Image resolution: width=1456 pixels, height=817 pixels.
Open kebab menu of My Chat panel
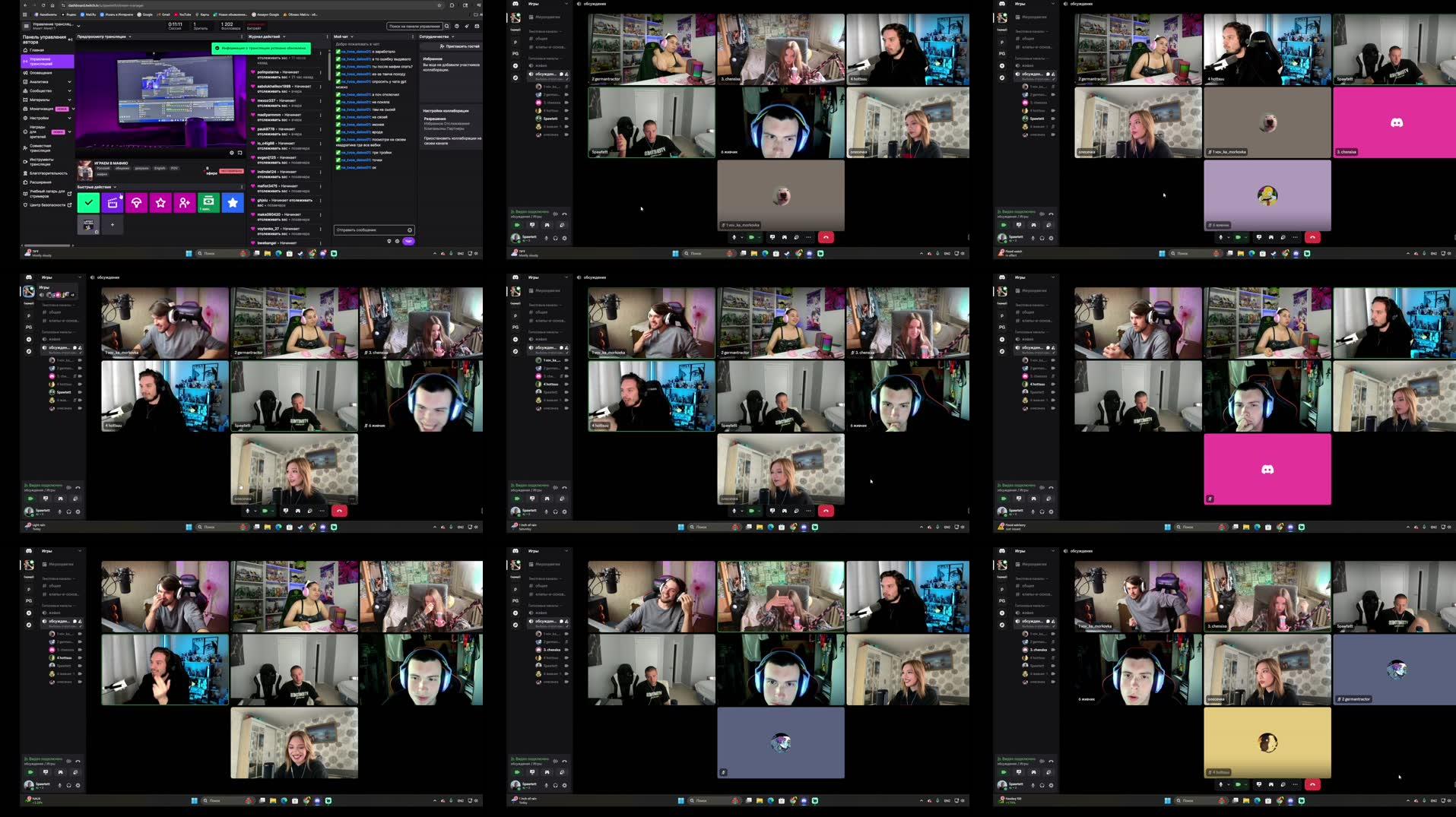coord(413,36)
